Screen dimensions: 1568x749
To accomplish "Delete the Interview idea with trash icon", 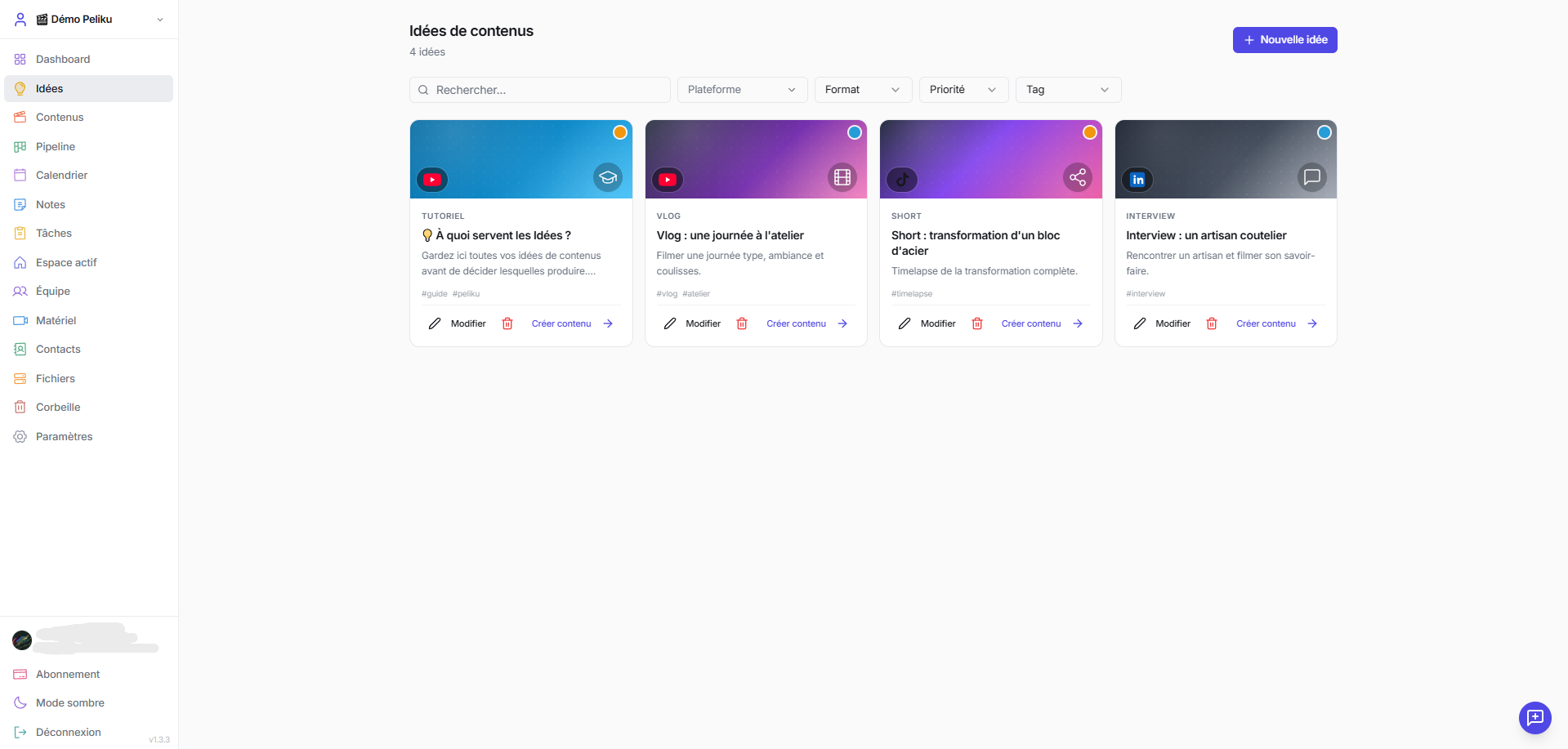I will pyautogui.click(x=1212, y=323).
